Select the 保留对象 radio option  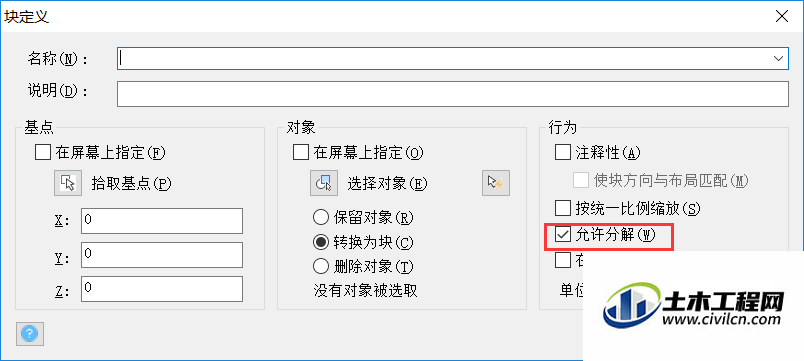coord(320,217)
